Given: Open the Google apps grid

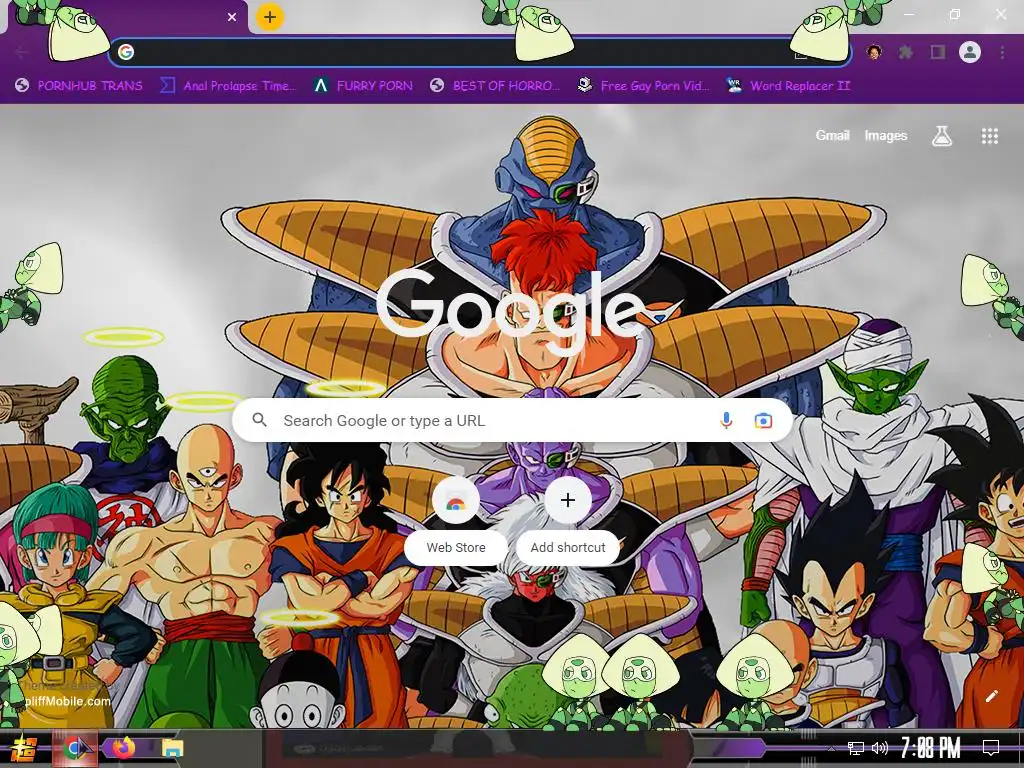Looking at the screenshot, I should (989, 136).
